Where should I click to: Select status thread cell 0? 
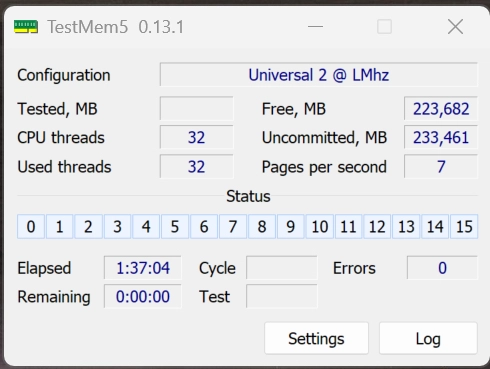31,227
